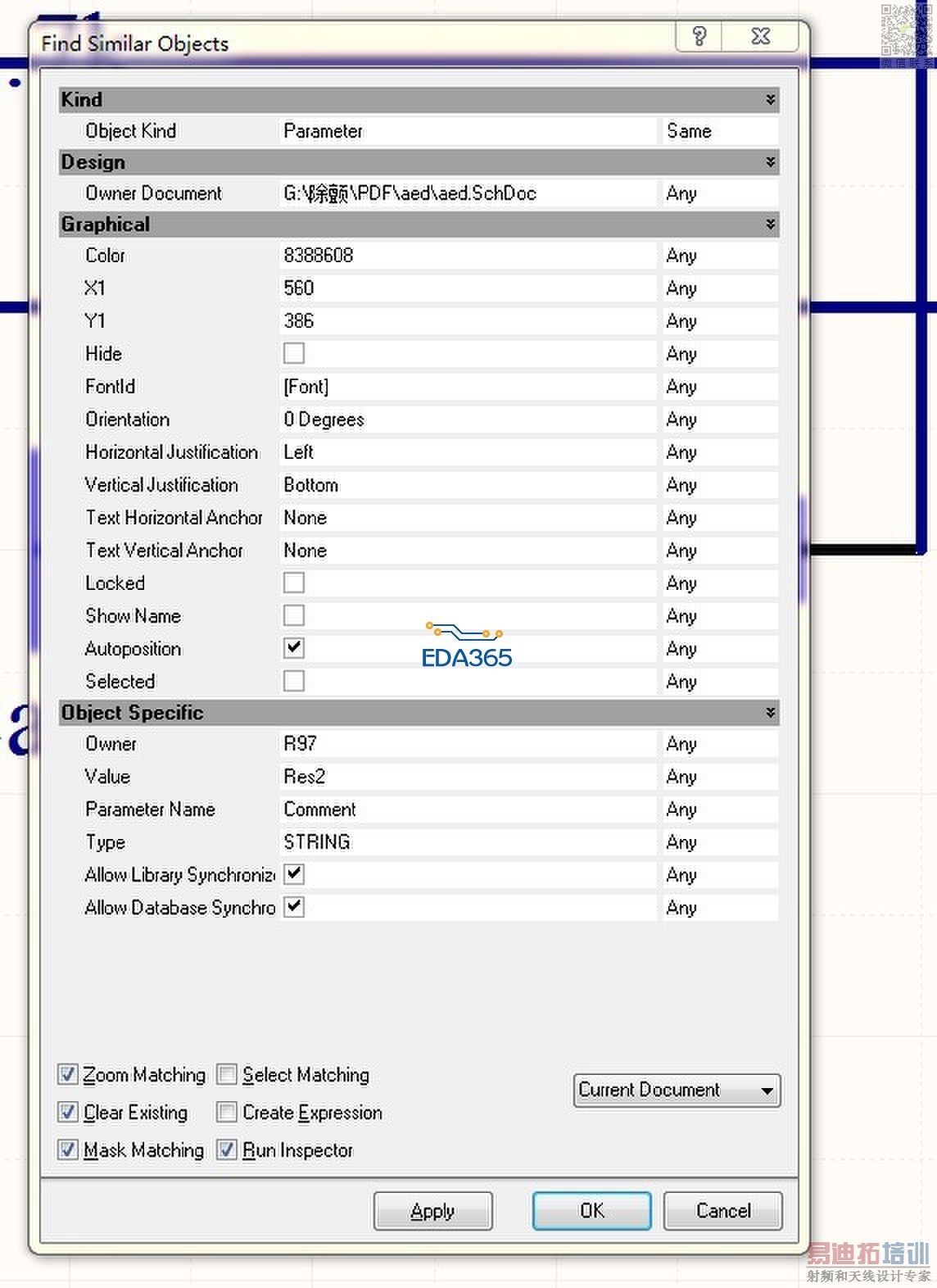
Task: Toggle the Show Name checkbox
Action: [x=294, y=615]
